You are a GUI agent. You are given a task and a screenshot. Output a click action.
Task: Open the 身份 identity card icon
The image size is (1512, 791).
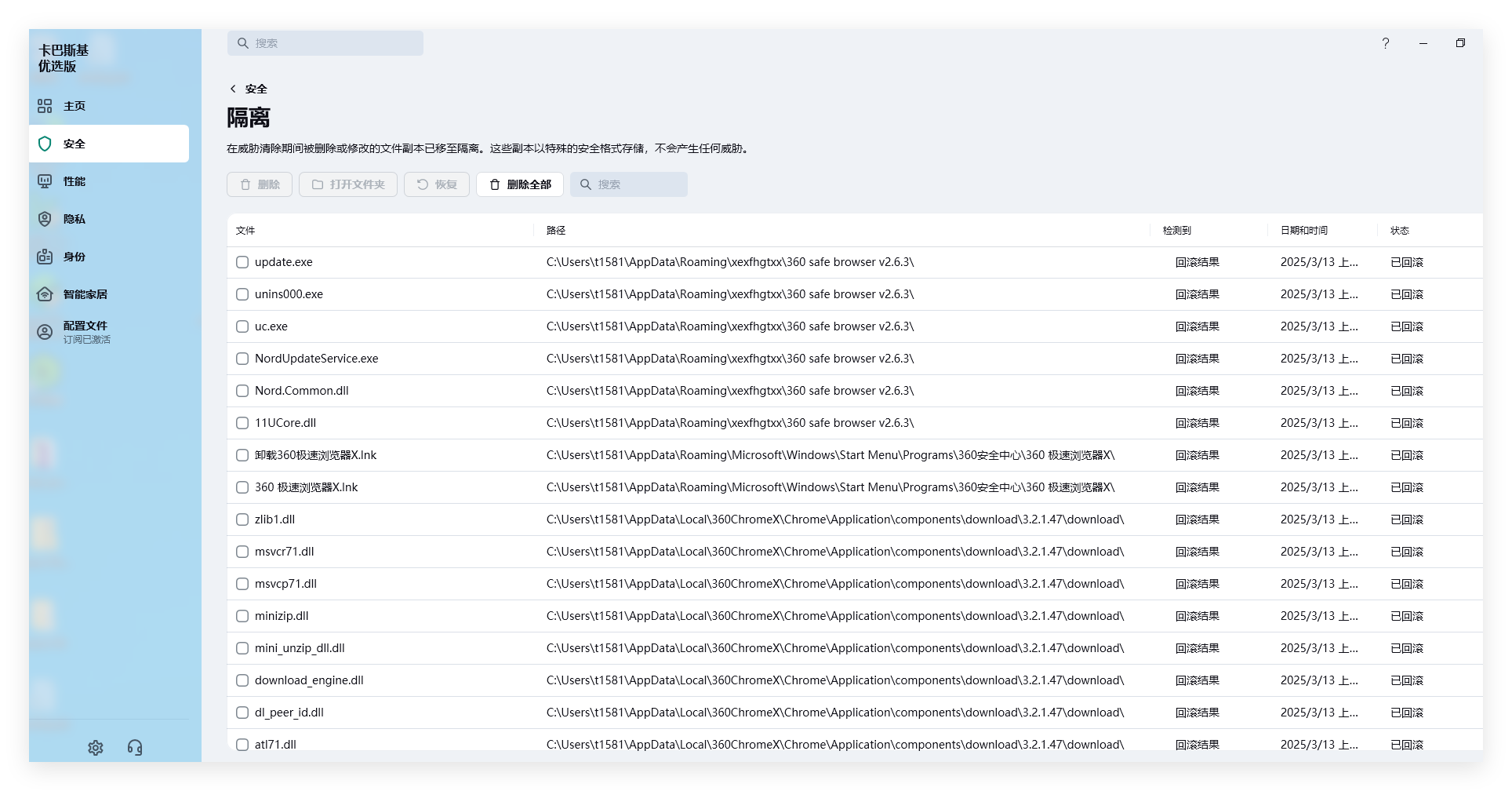click(45, 257)
